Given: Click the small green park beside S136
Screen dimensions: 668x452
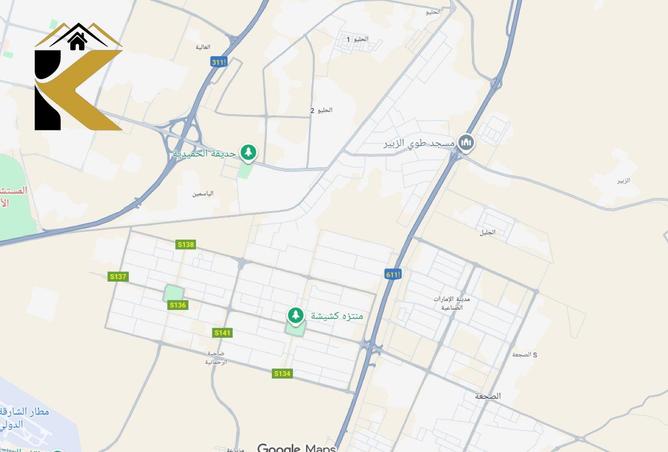Looking at the screenshot, I should [x=174, y=293].
